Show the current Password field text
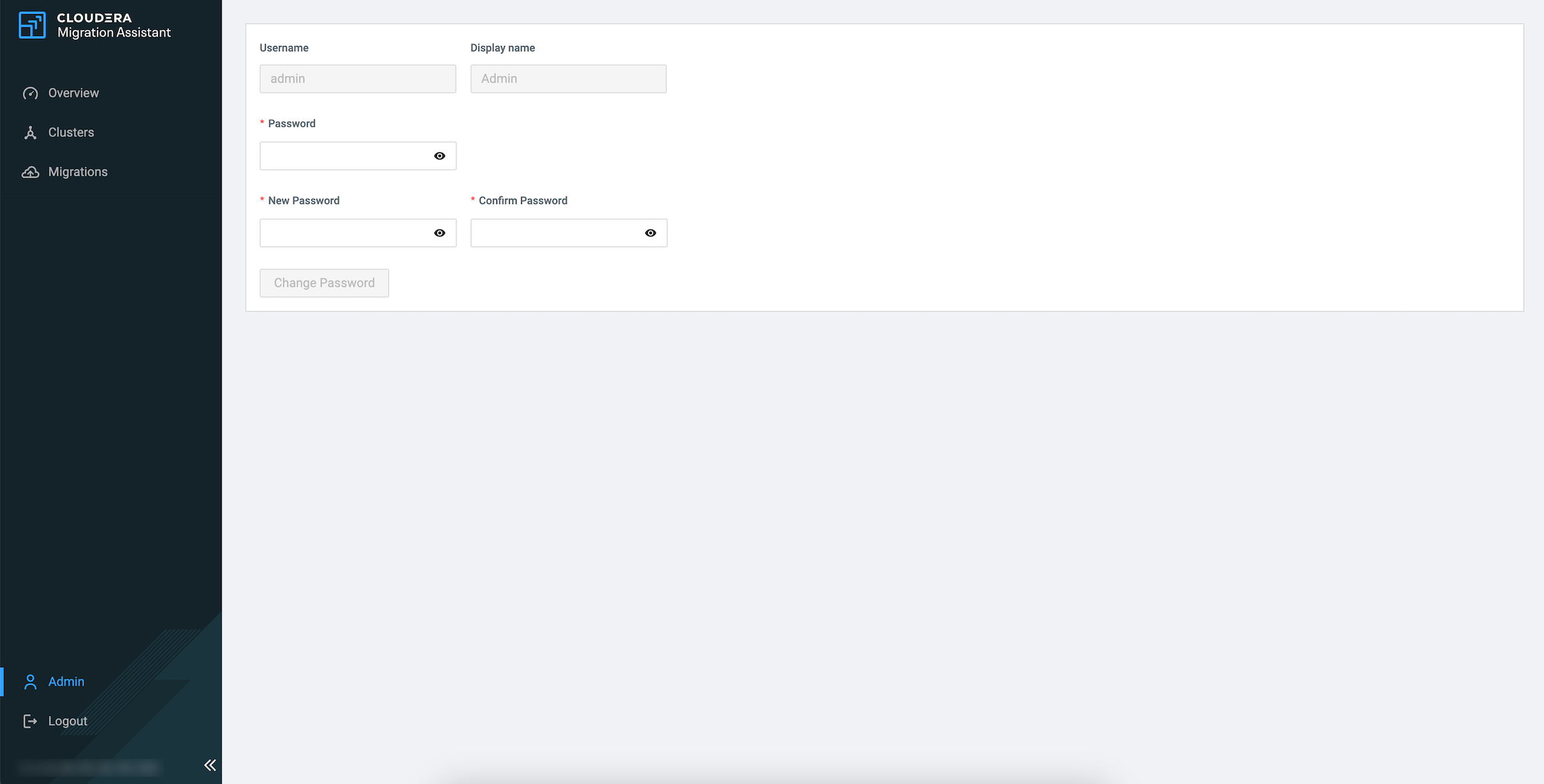 [x=440, y=156]
